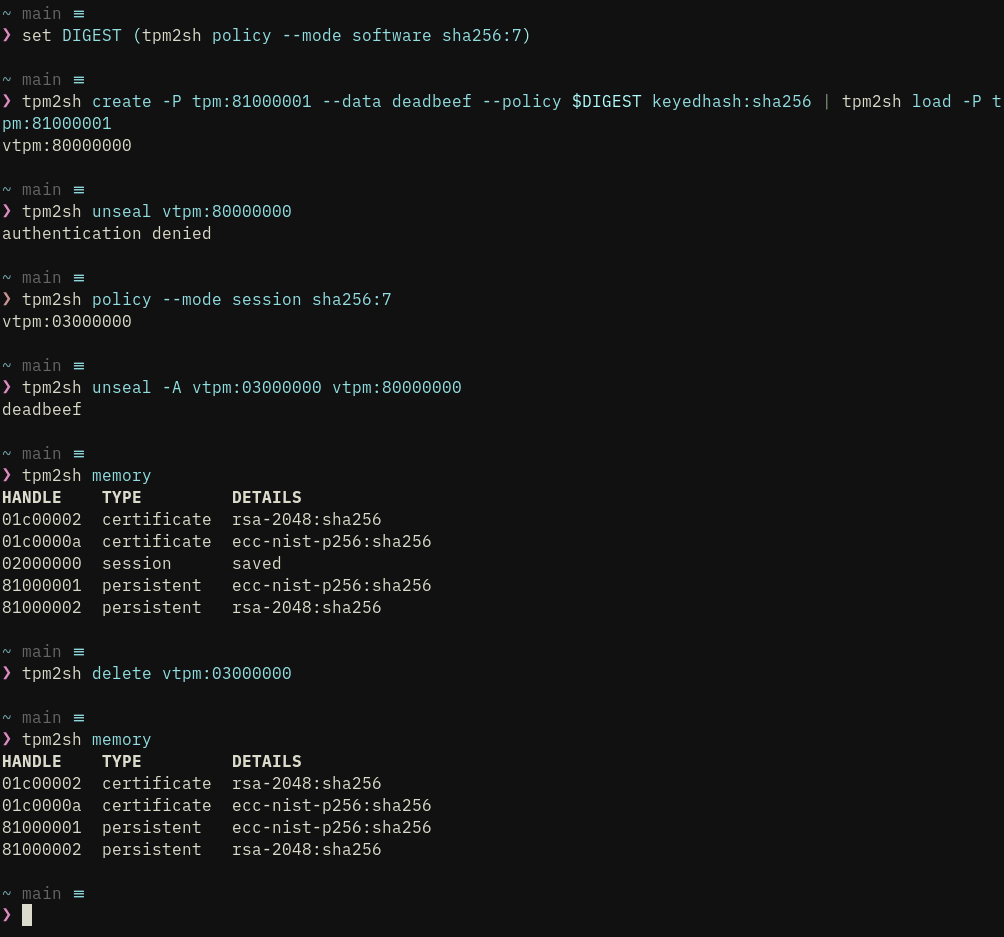Click the git status glyph on the bottom prompt

79,893
